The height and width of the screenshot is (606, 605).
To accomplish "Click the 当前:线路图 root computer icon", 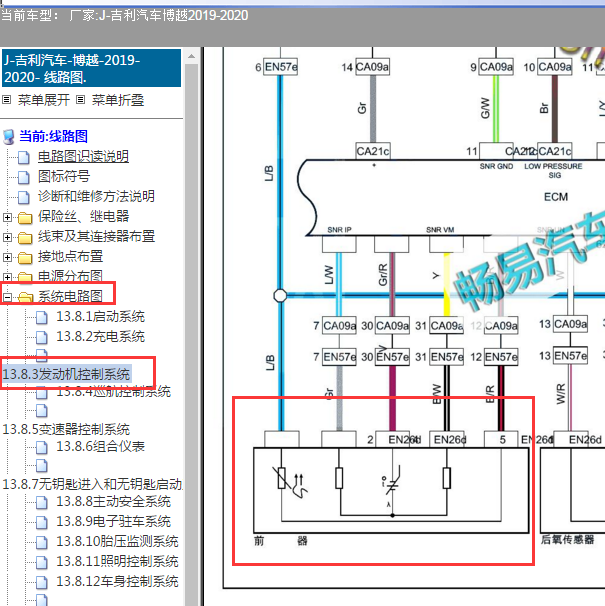I will (x=9, y=136).
